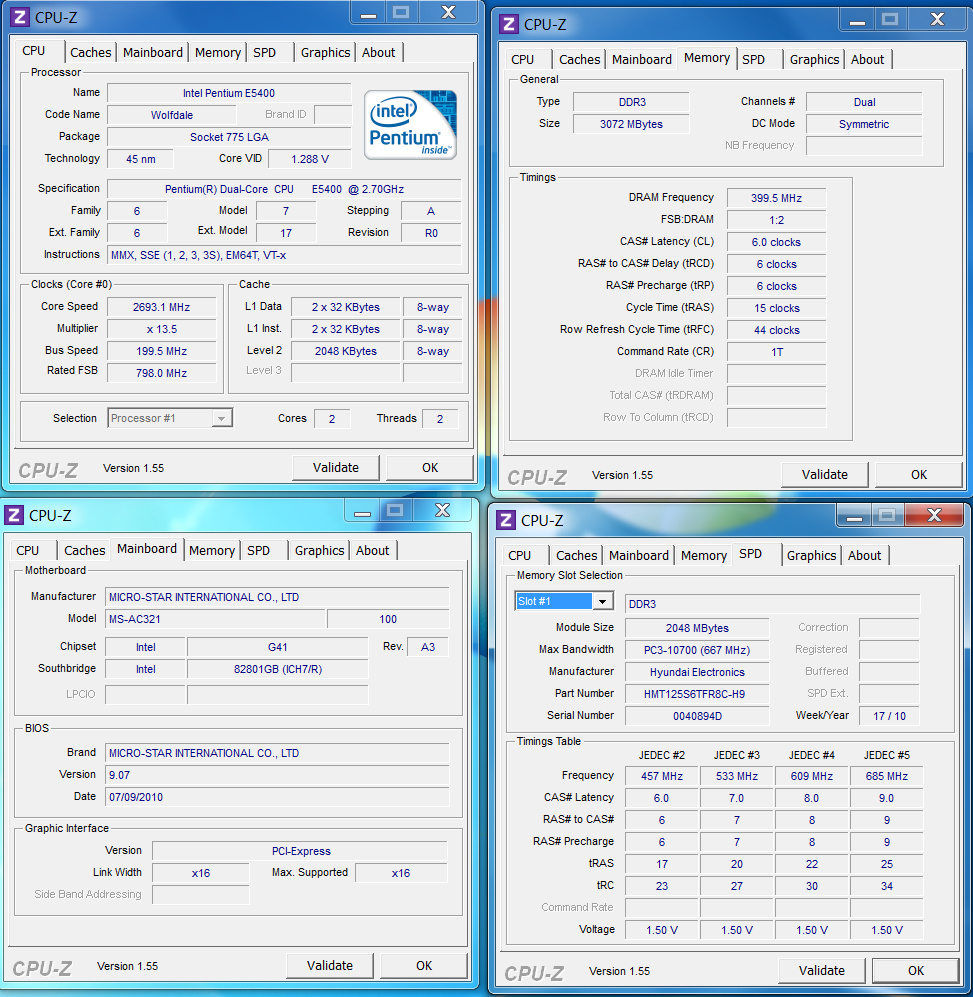Click the processor Name field Intel Pentium E5400
This screenshot has width=973, height=997.
pyautogui.click(x=229, y=93)
